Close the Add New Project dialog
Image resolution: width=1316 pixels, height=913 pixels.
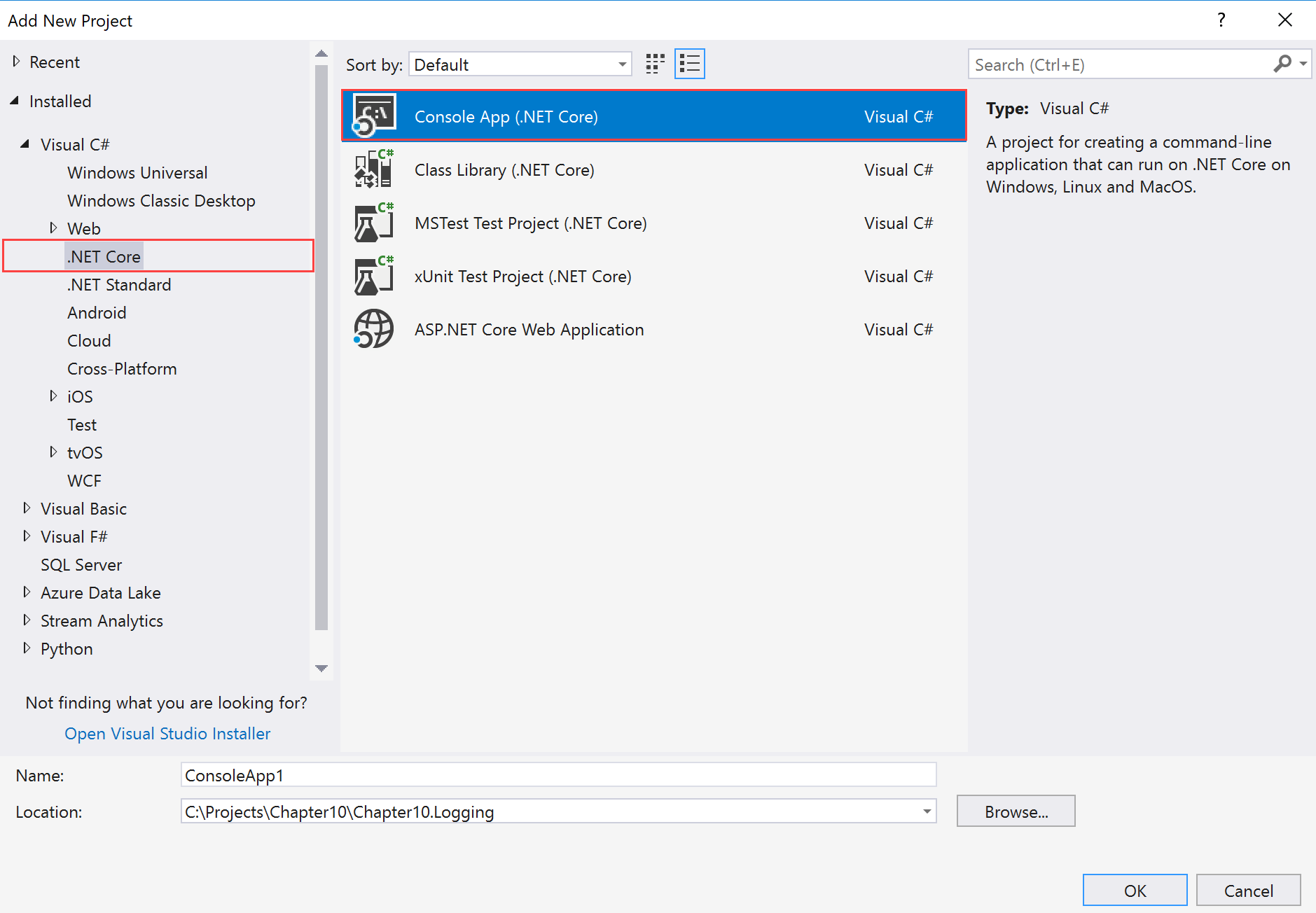coord(1284,20)
